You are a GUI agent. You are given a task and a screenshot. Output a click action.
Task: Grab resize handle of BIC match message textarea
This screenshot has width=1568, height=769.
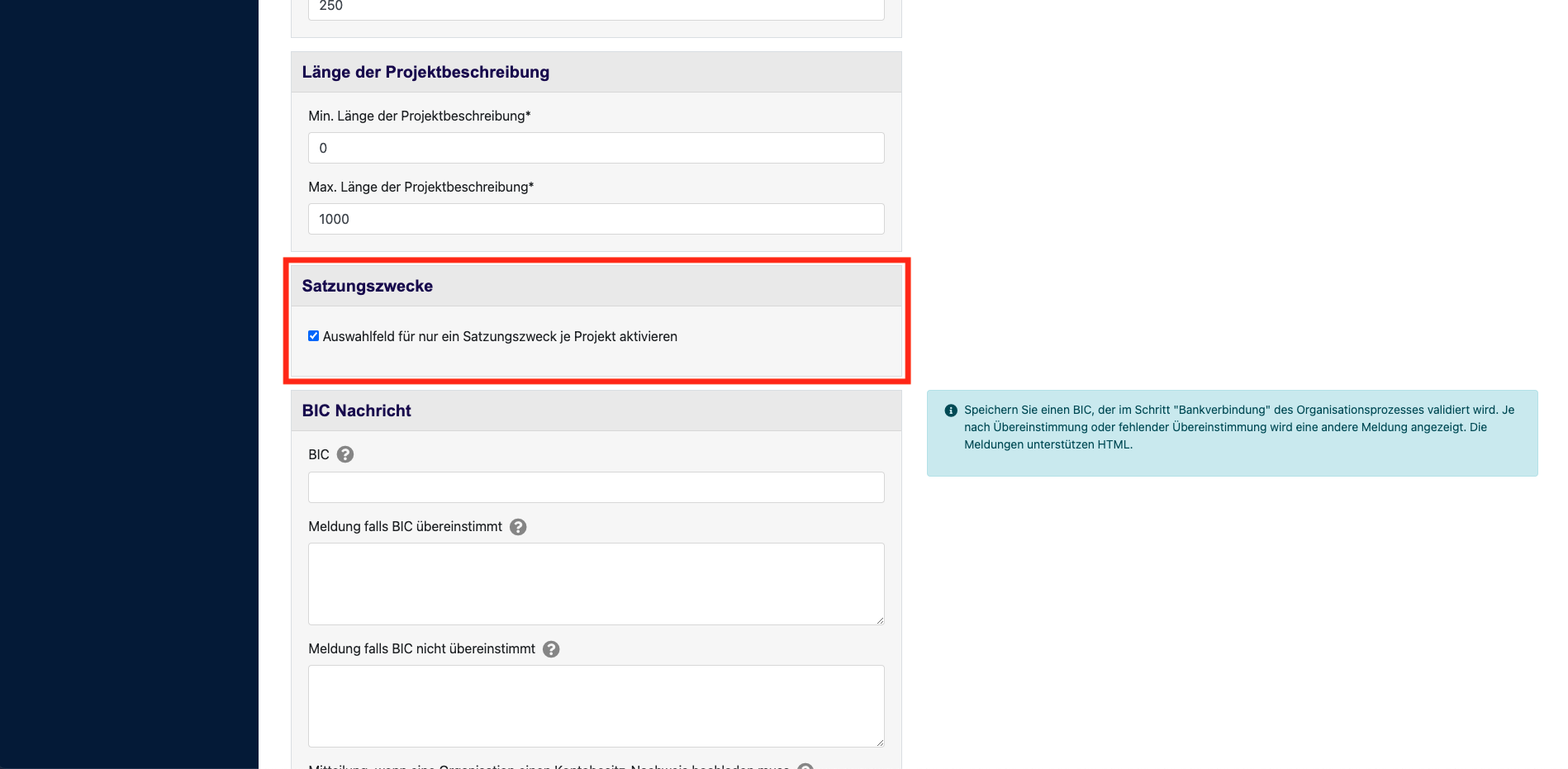click(x=880, y=620)
